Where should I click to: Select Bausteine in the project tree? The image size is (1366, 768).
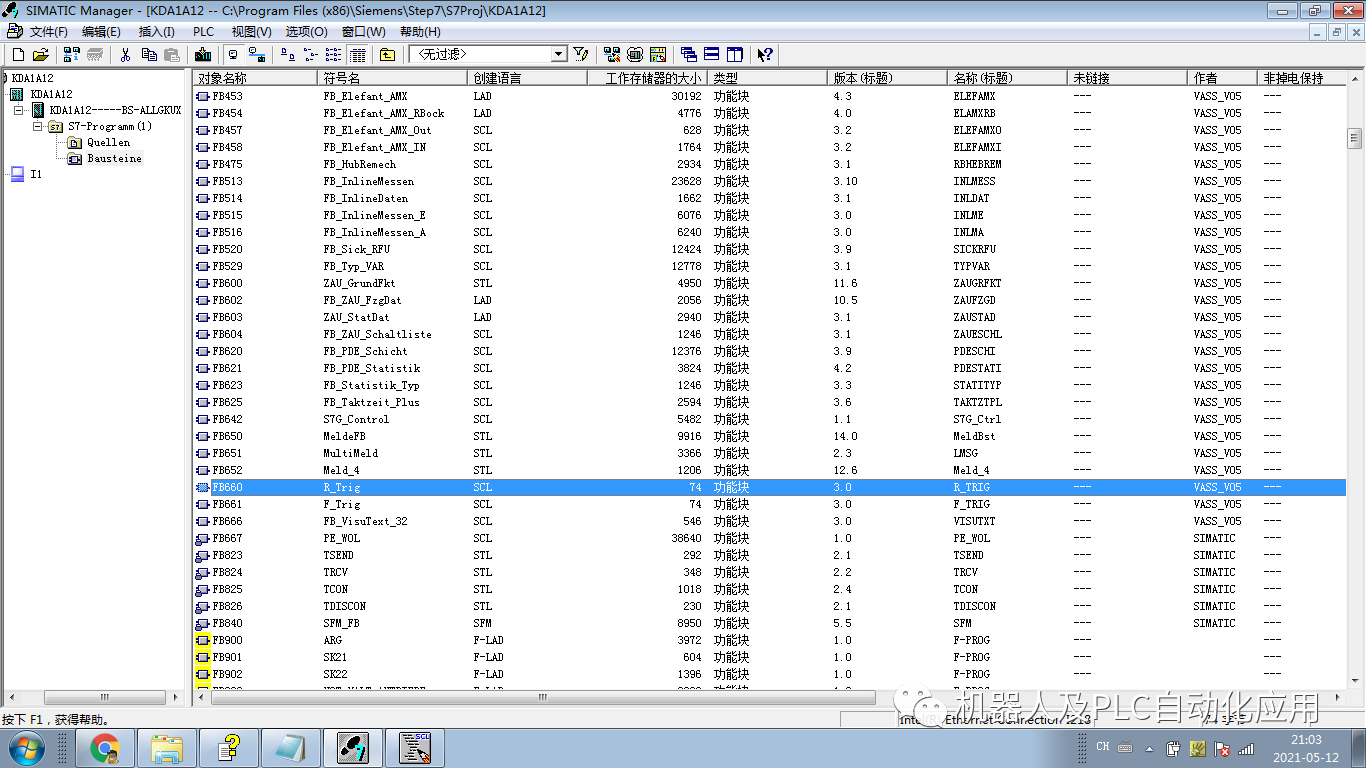click(x=114, y=158)
